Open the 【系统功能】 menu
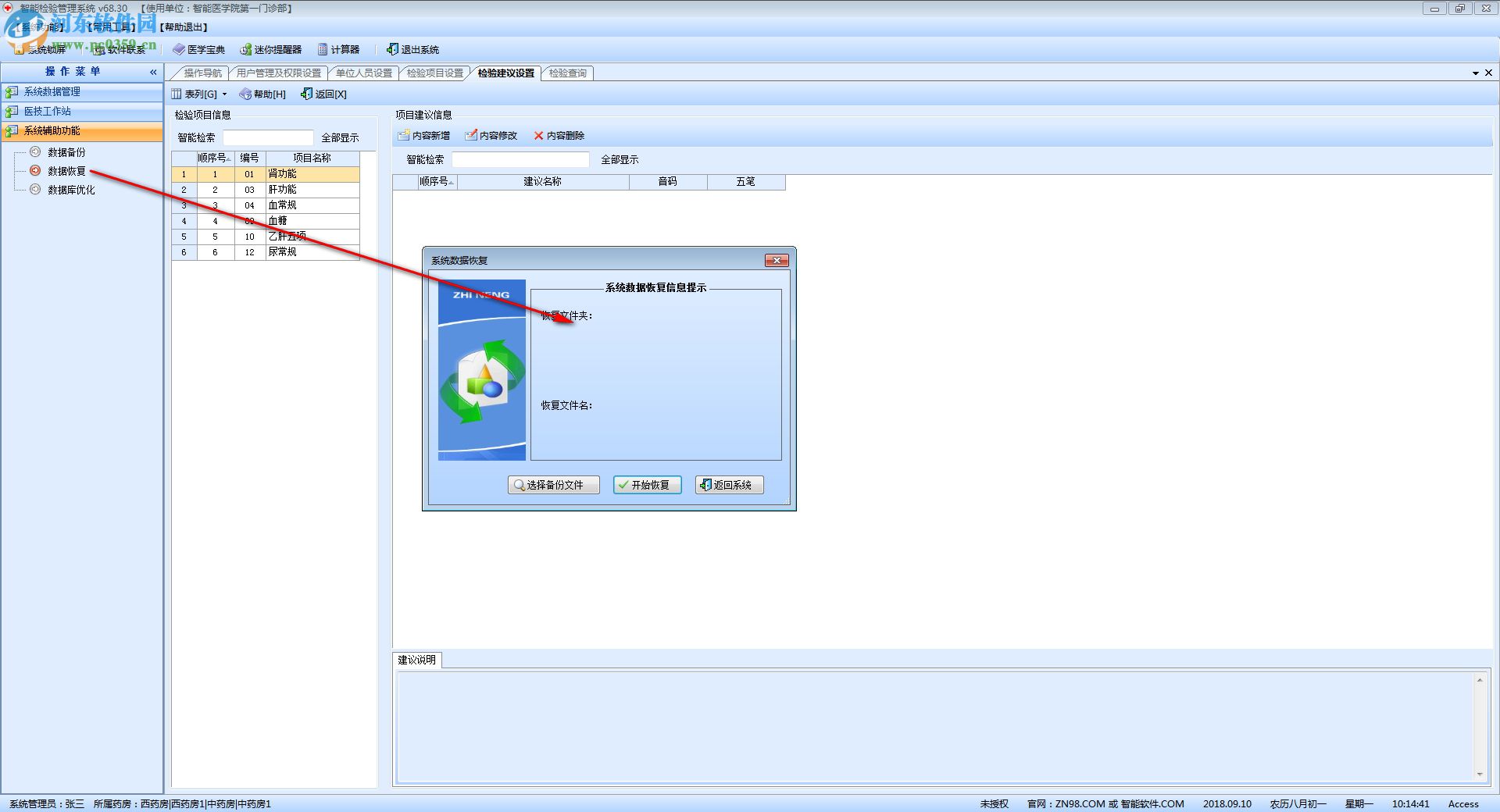Viewport: 1500px width, 812px height. [x=41, y=27]
